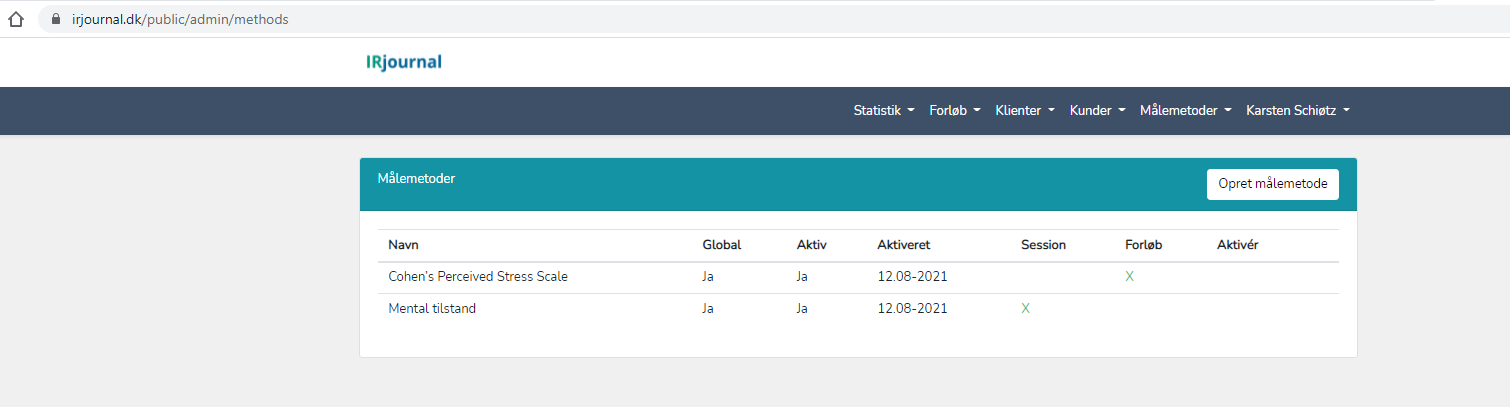Click the browser address bar URL
The width and height of the screenshot is (1510, 407).
(x=180, y=19)
